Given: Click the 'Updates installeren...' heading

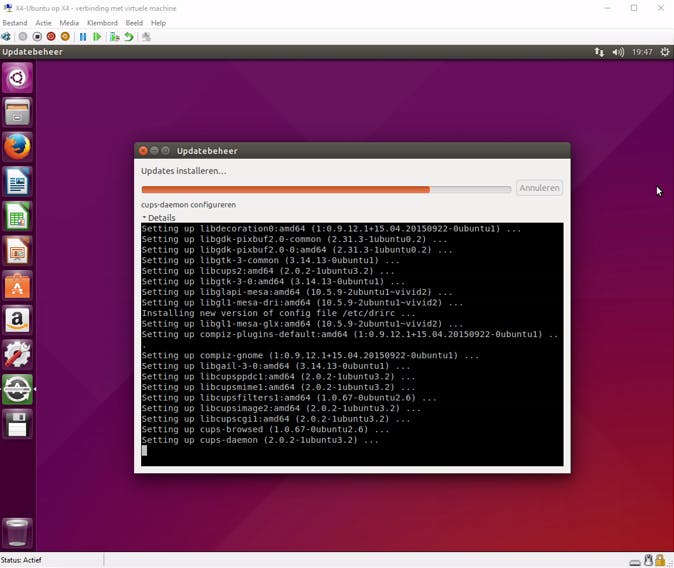Looking at the screenshot, I should (x=184, y=171).
